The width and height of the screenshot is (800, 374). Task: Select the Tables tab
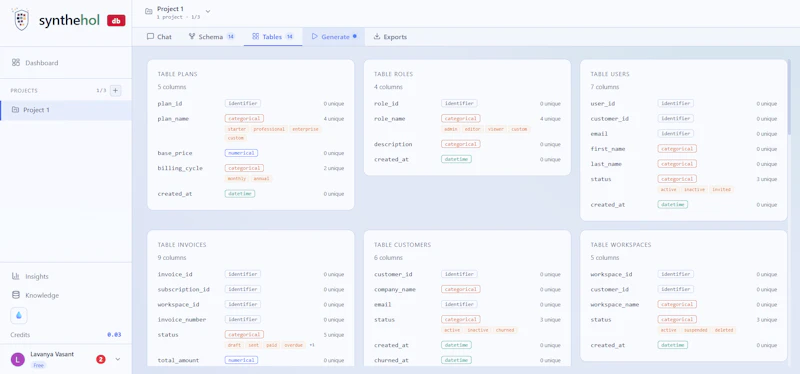click(273, 37)
